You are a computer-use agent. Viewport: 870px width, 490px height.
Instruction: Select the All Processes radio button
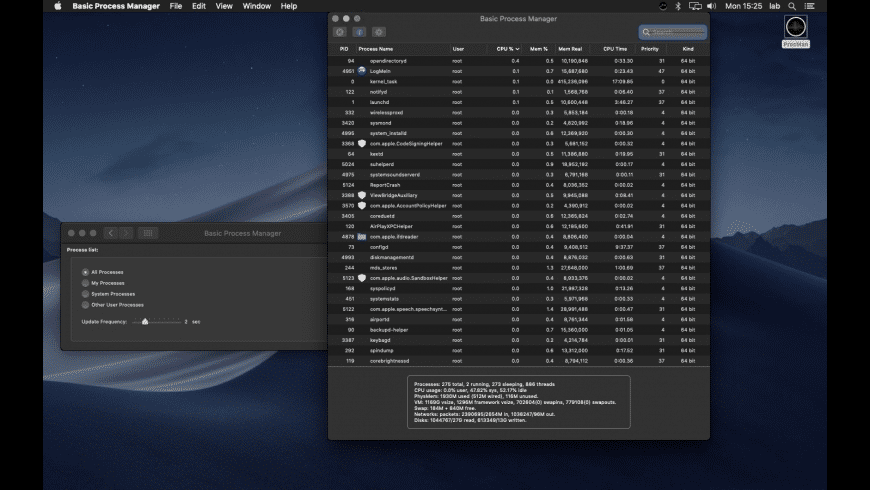tap(85, 272)
